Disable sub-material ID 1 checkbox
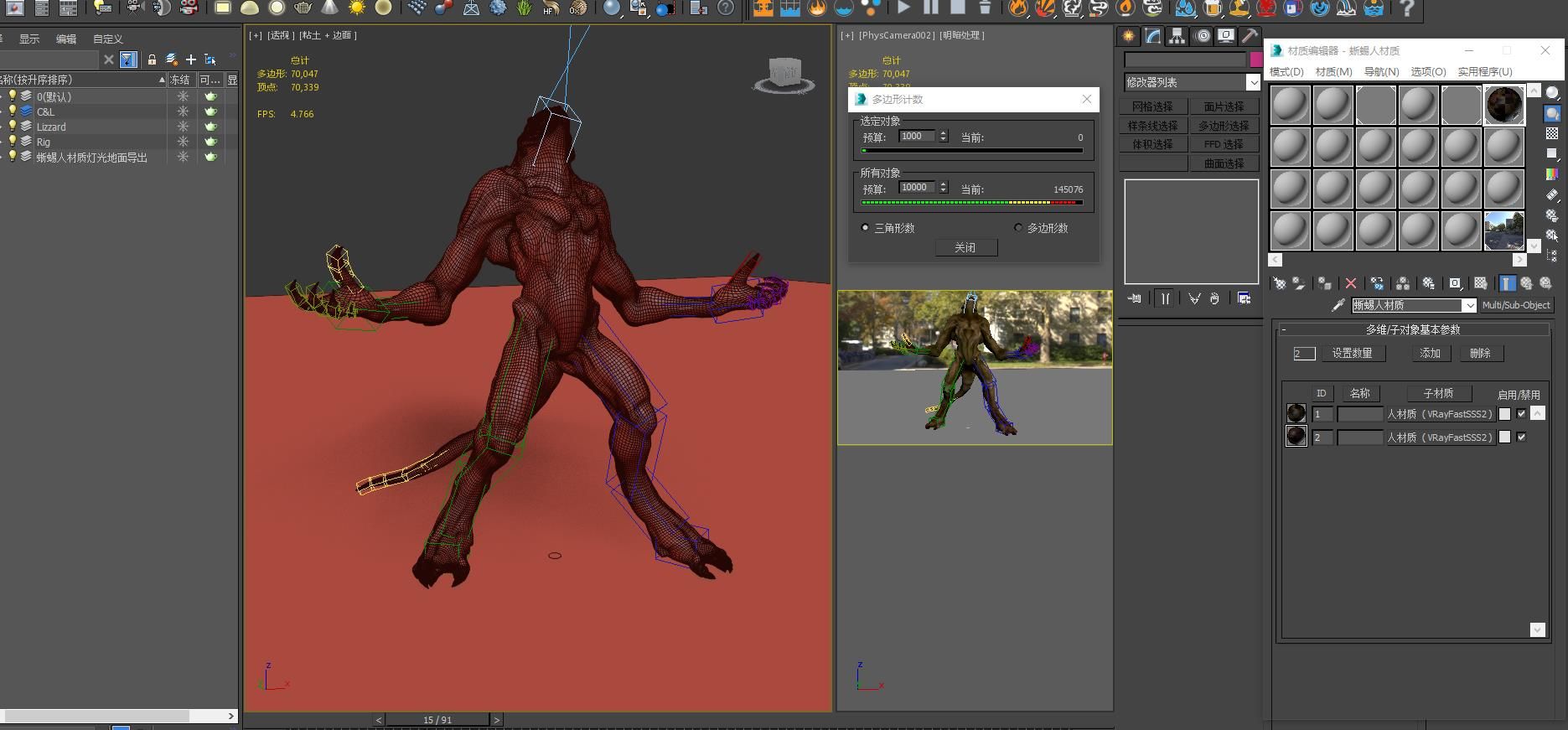This screenshot has height=730, width=1568. pos(1521,414)
